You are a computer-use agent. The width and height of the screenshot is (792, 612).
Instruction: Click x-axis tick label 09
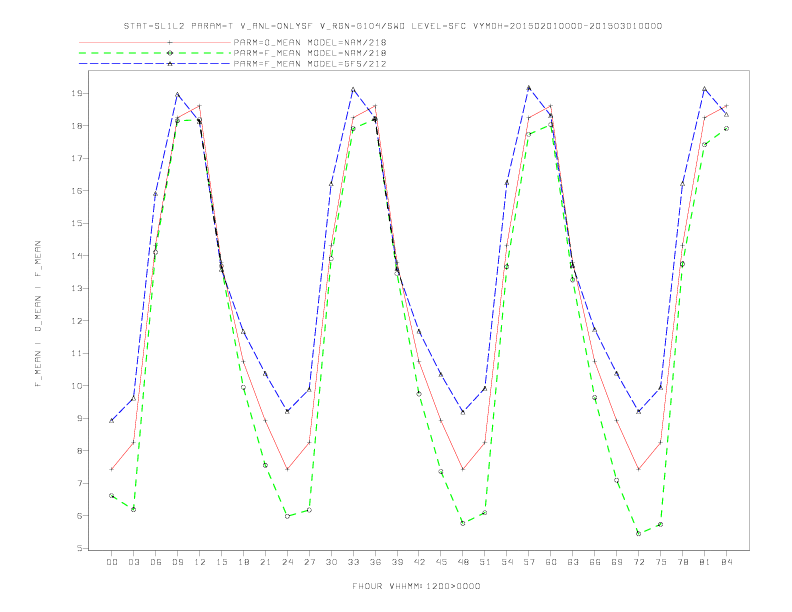[177, 562]
